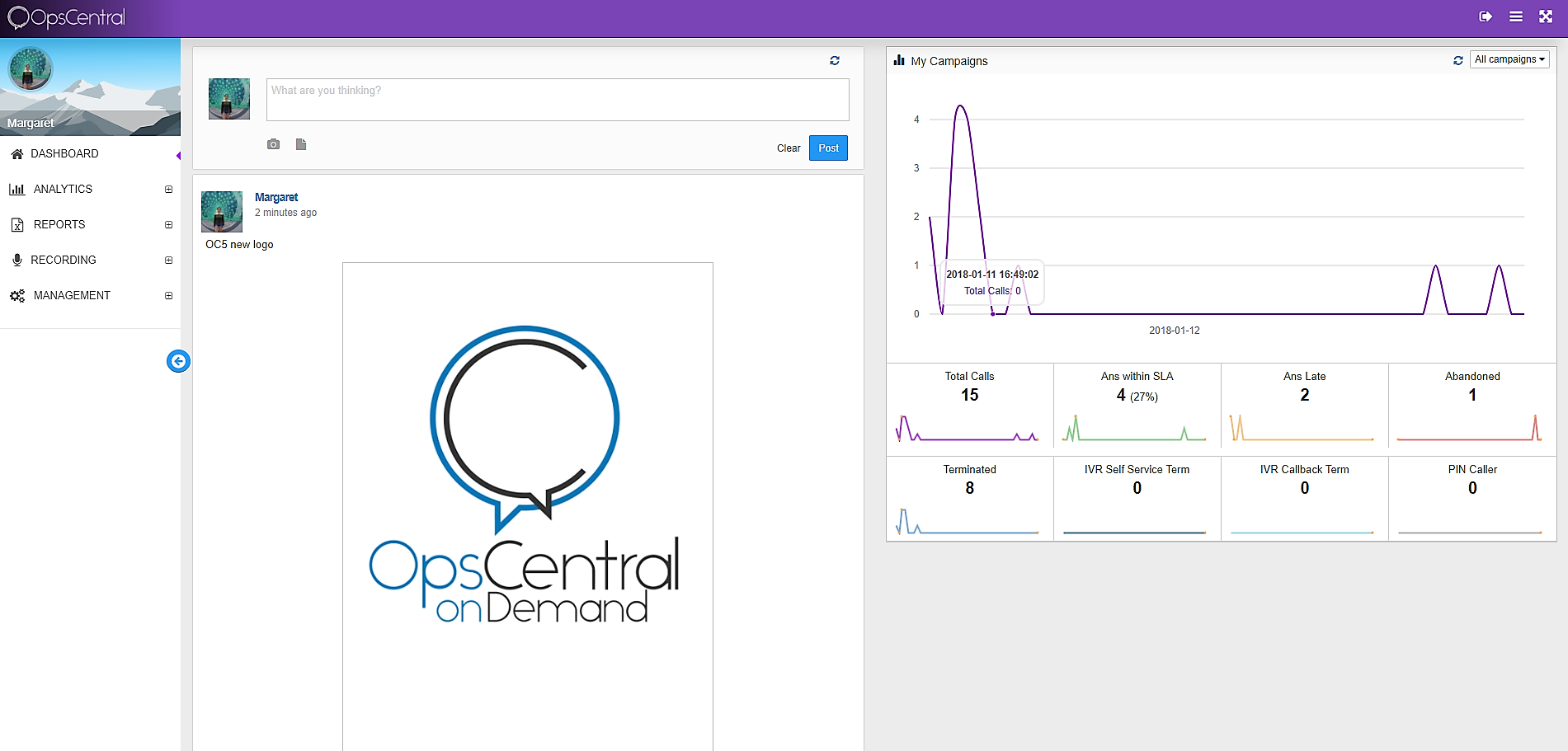
Task: Expand the Recording submenu plus icon
Action: pyautogui.click(x=168, y=260)
